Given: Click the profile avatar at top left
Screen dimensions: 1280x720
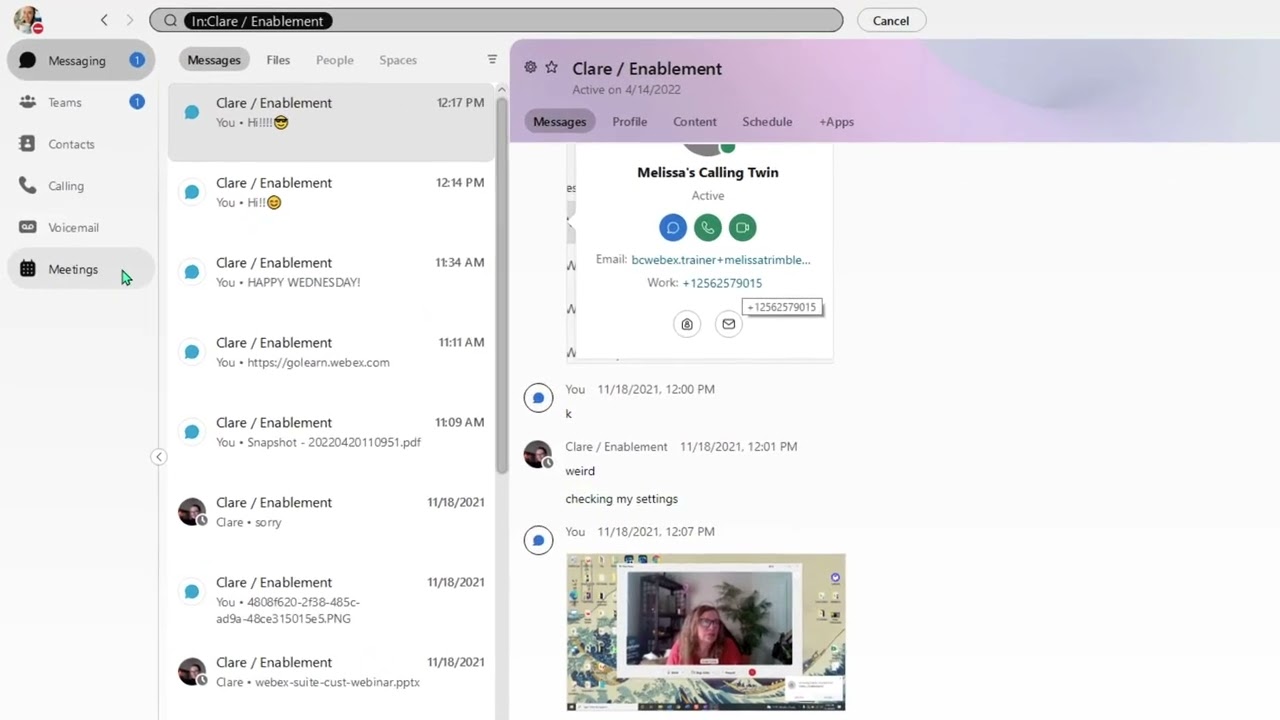Looking at the screenshot, I should pos(28,20).
